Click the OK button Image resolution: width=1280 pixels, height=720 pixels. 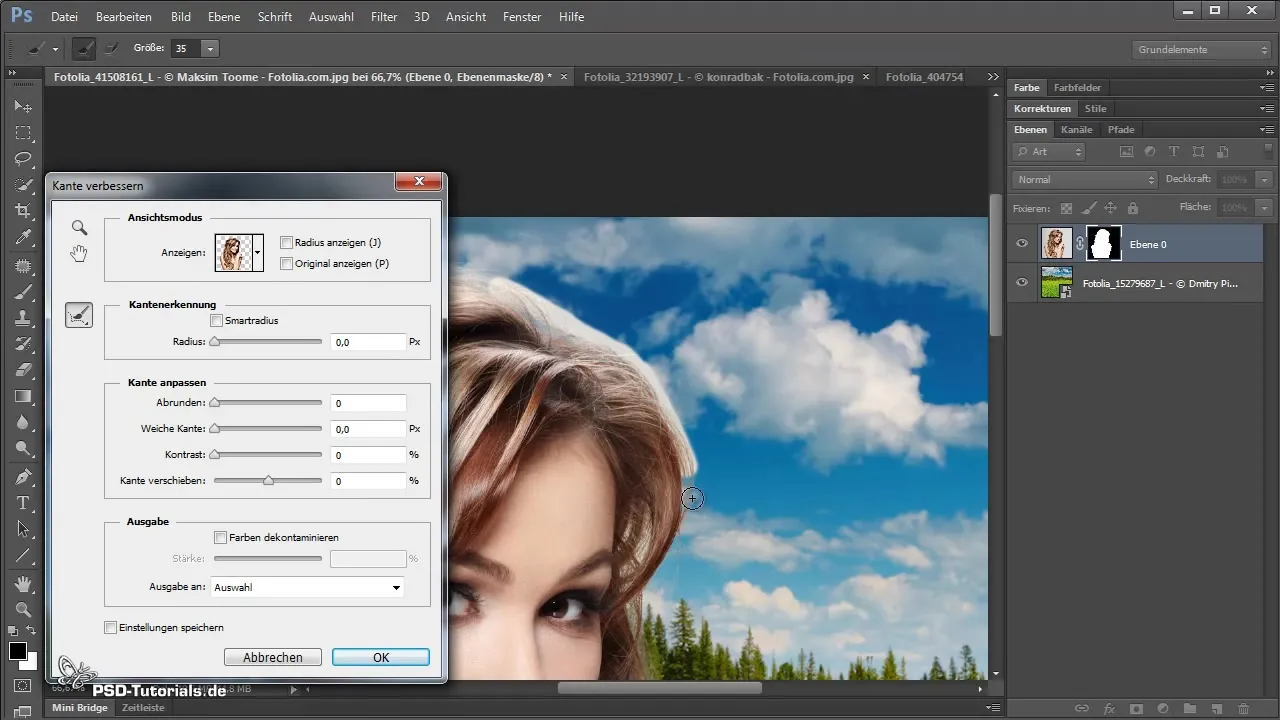(380, 657)
